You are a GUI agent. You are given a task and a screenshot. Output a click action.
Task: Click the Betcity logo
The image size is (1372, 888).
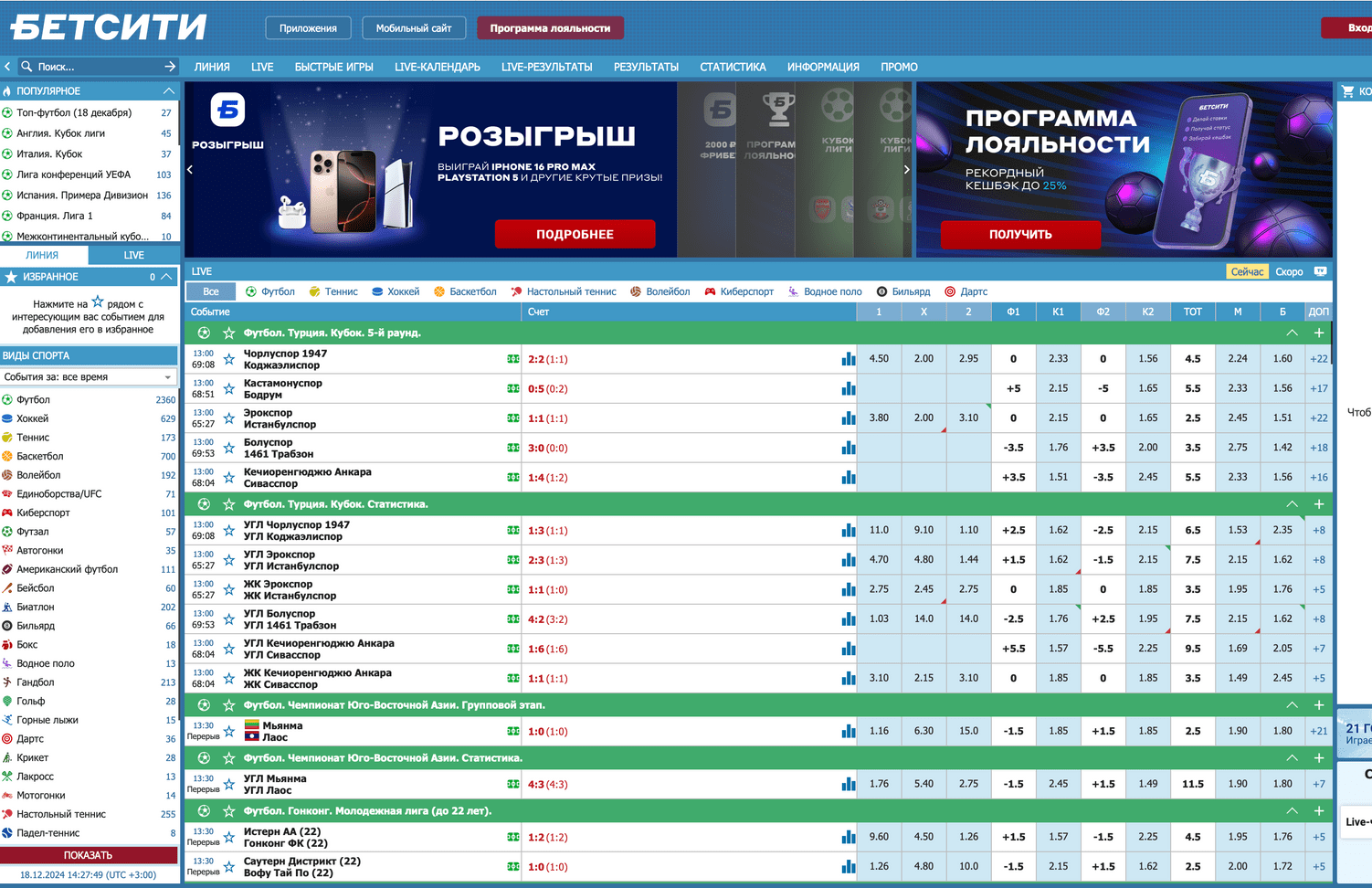109,26
